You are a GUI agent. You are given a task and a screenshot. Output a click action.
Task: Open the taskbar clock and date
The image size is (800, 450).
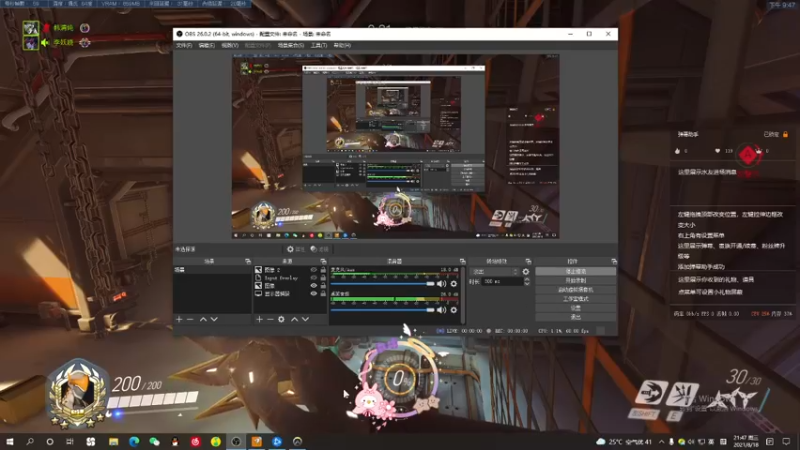746,441
